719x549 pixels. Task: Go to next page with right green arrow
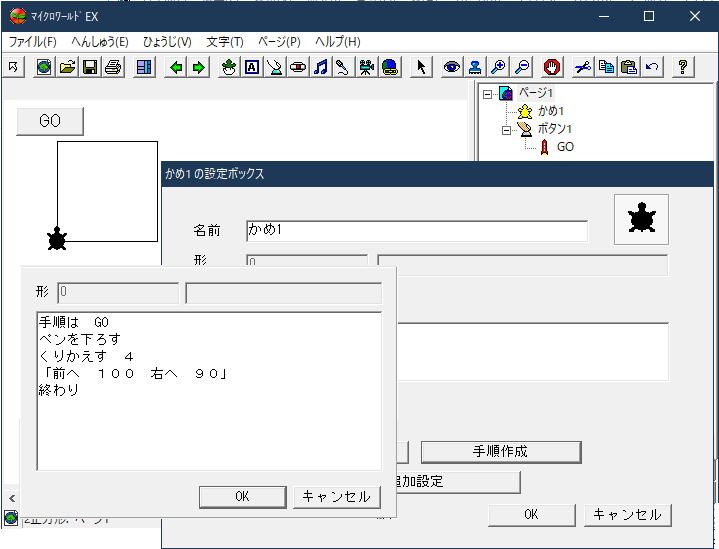(x=199, y=67)
